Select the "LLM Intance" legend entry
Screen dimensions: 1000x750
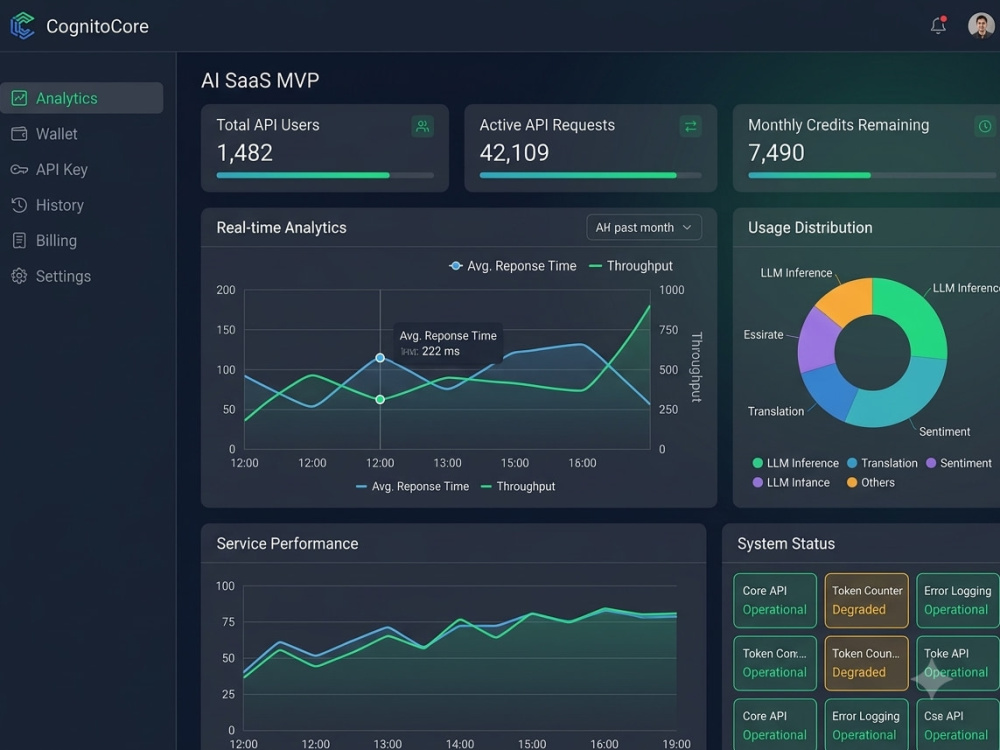click(x=791, y=483)
